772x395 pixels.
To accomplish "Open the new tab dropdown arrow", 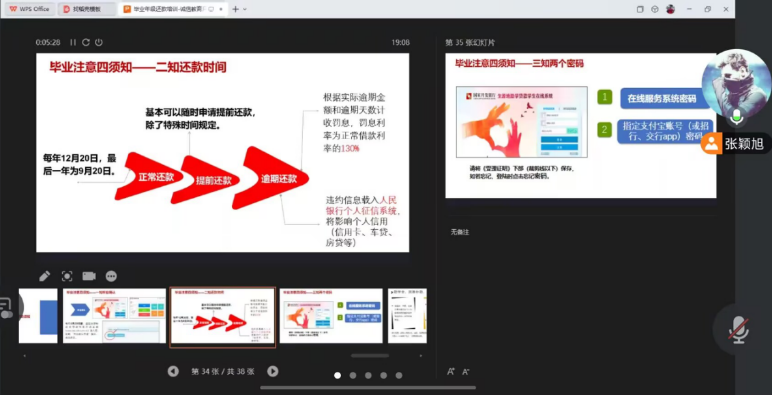I will click(245, 9).
